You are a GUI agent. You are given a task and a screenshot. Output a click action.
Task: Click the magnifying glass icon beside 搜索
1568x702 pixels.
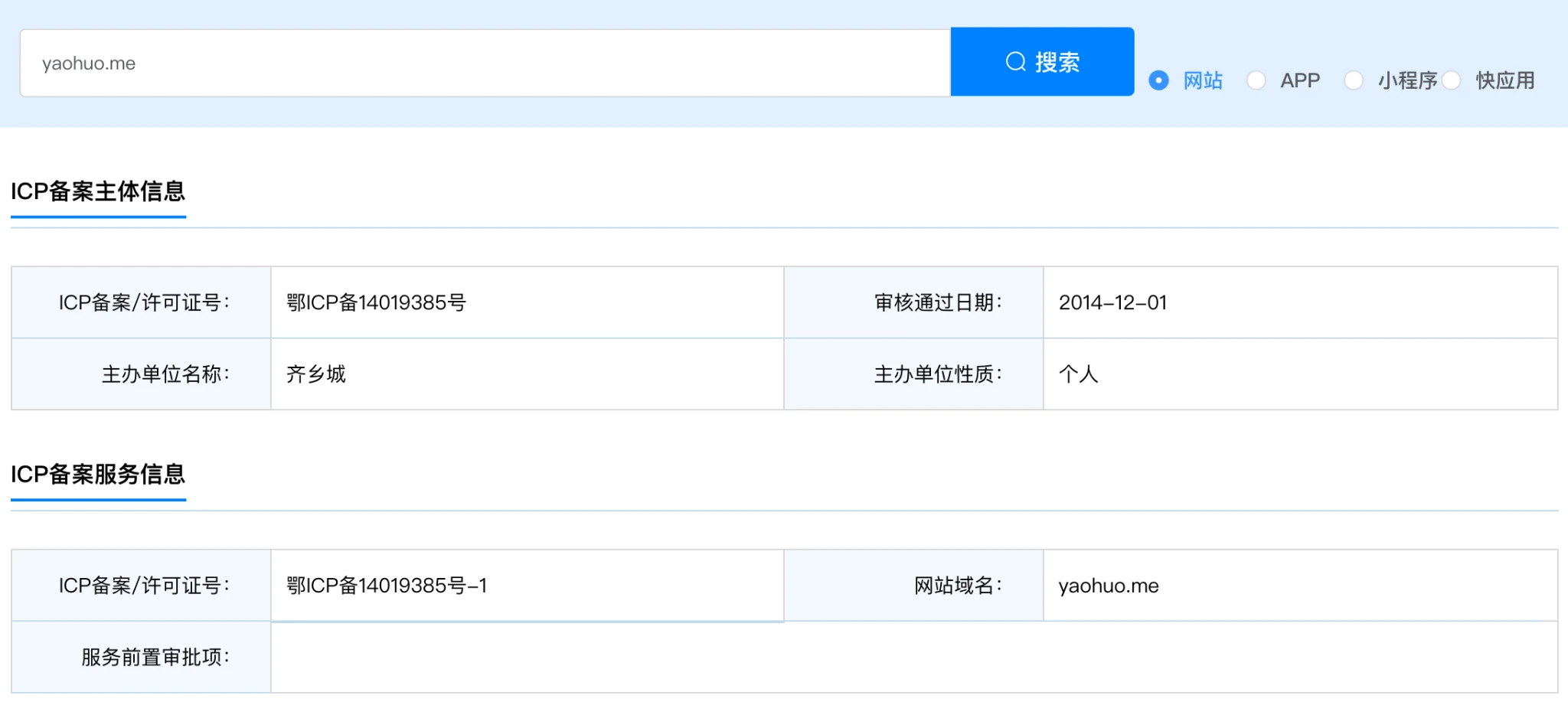[x=1015, y=62]
